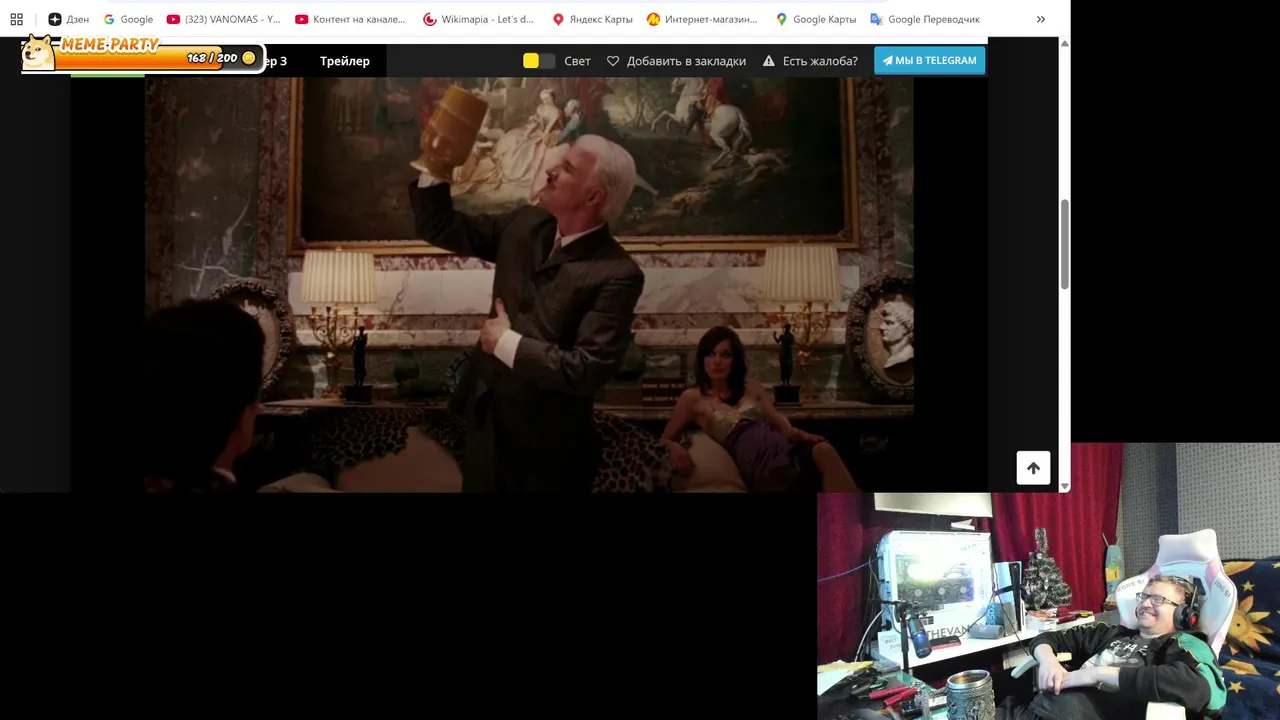Open the Wikimapia bookmark
Image resolution: width=1280 pixels, height=720 pixels.
pos(479,19)
